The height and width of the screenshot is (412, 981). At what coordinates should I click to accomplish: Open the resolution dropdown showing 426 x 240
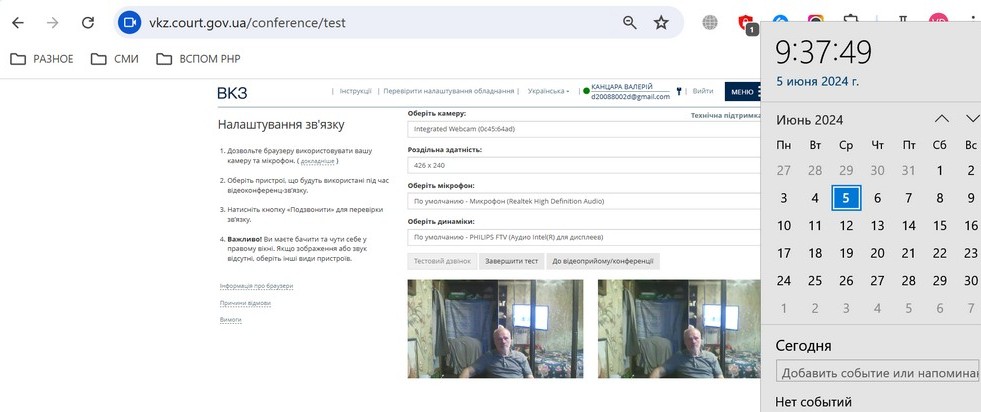tap(584, 166)
